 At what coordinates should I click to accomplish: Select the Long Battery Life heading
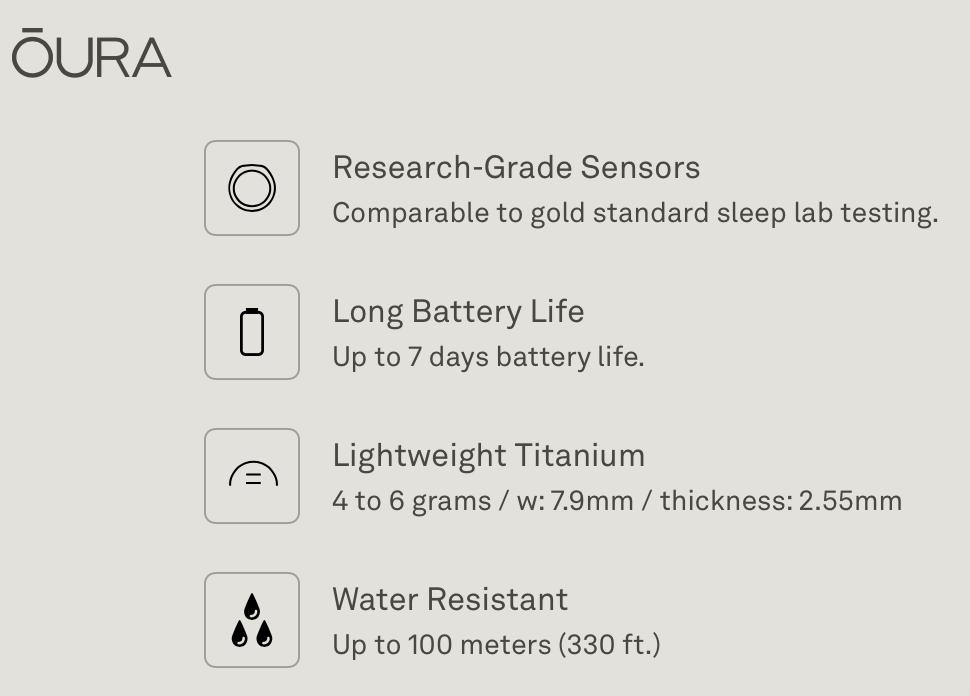click(458, 312)
